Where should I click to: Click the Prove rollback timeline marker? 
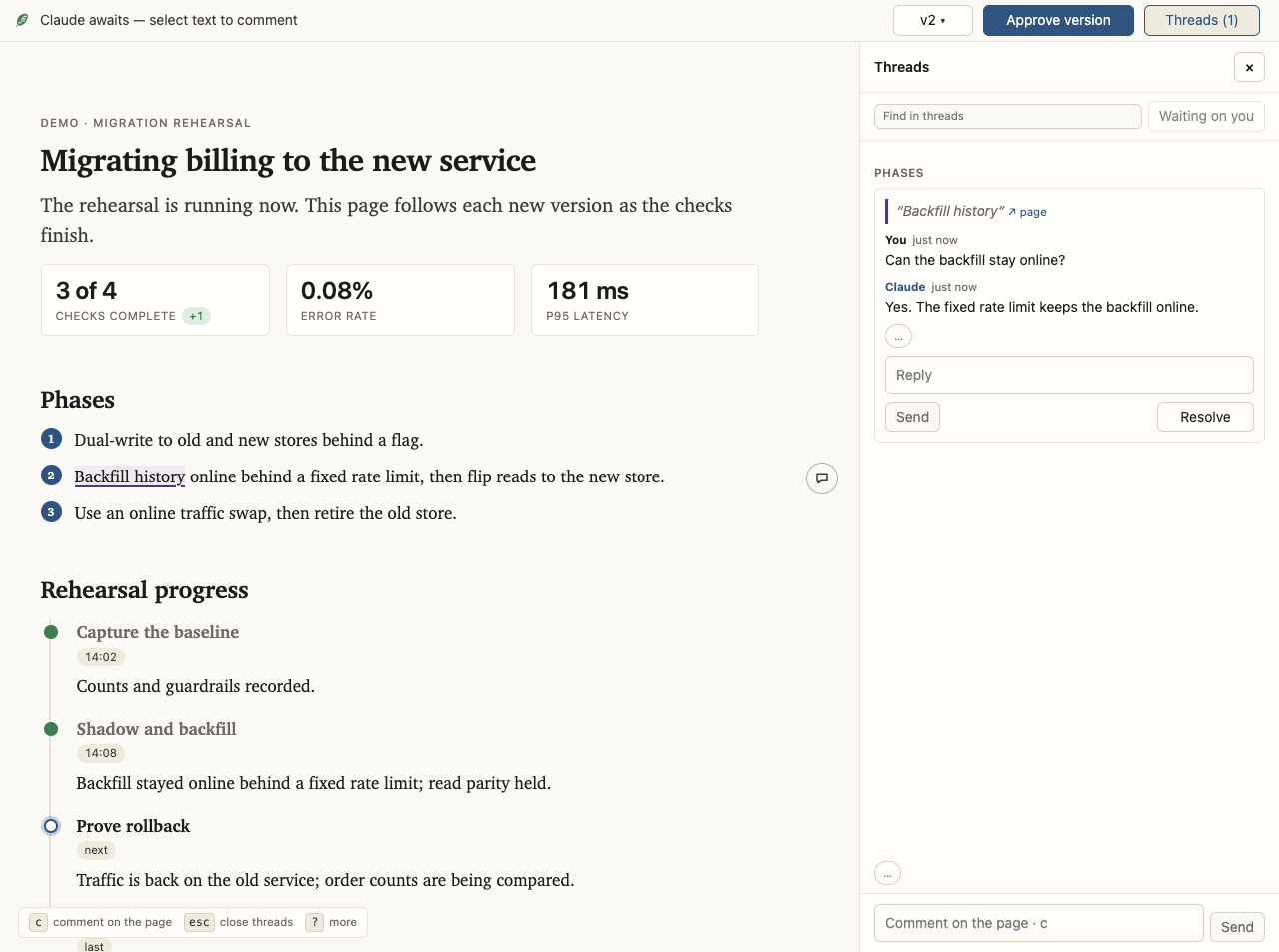pyautogui.click(x=51, y=826)
